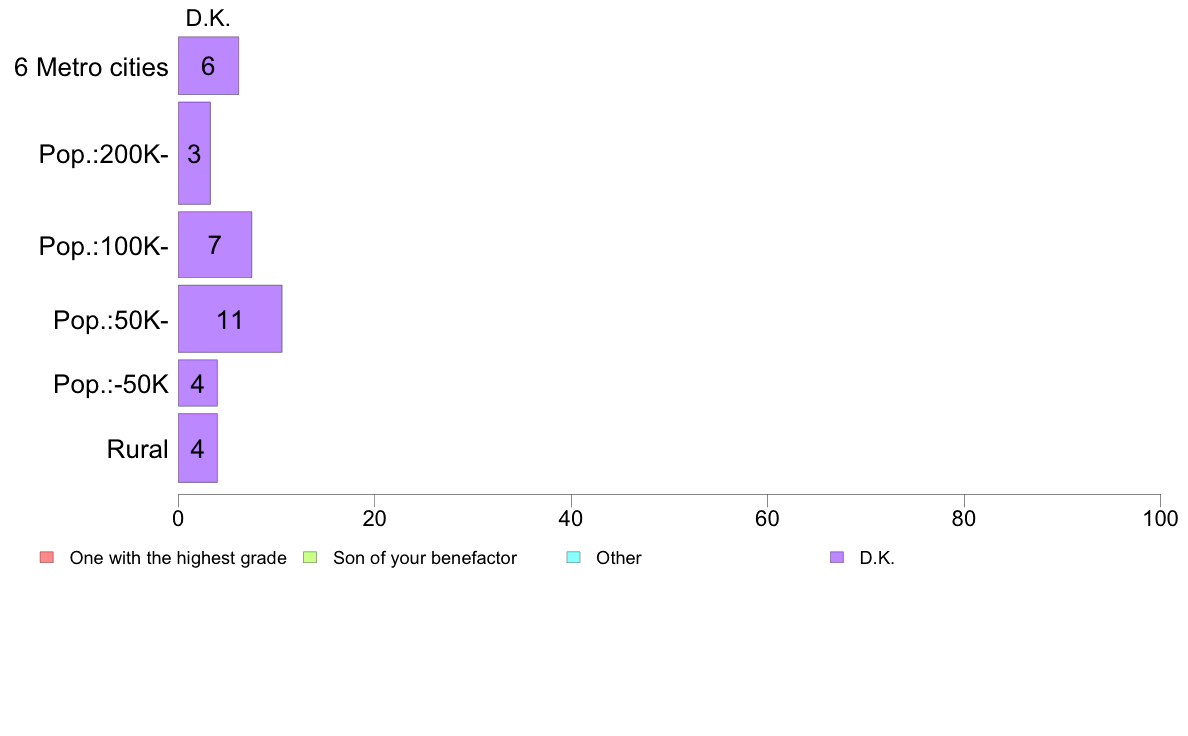The image size is (1188, 736).
Task: Select the 6 Metro cities bar
Action: (208, 66)
